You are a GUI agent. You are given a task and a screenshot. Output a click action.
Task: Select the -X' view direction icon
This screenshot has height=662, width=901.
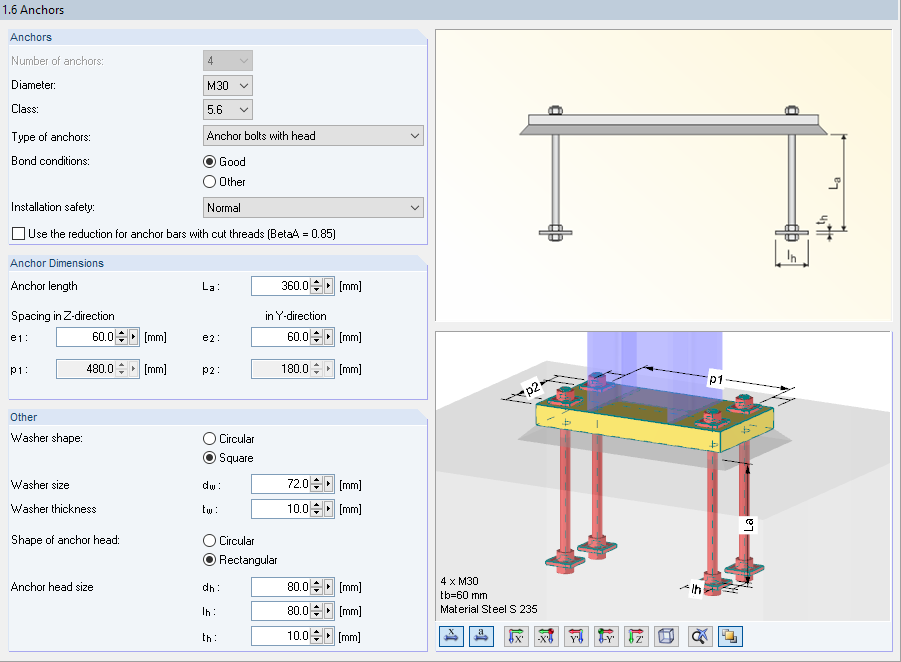click(546, 636)
